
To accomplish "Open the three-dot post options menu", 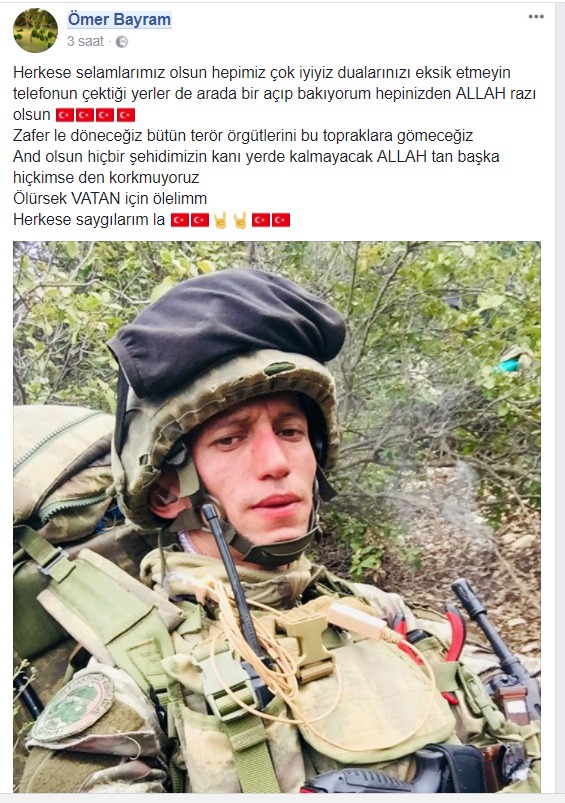I will coord(536,17).
